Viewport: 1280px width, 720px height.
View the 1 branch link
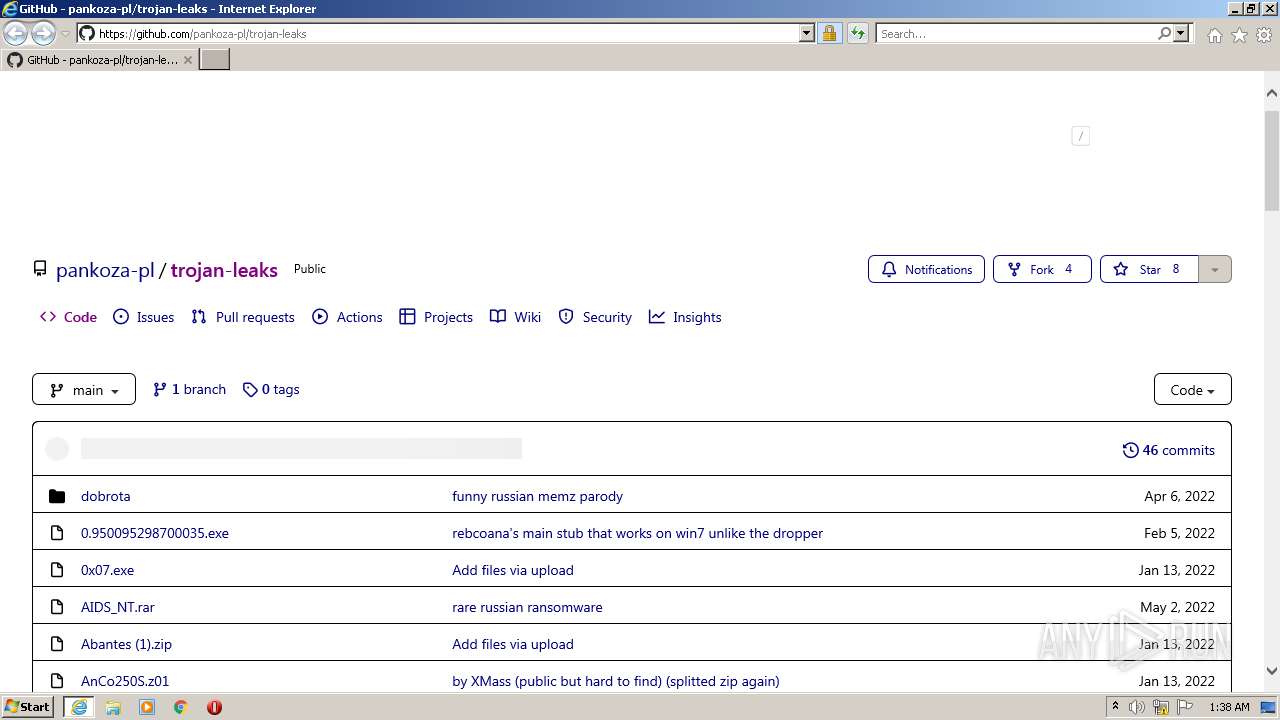(x=189, y=389)
